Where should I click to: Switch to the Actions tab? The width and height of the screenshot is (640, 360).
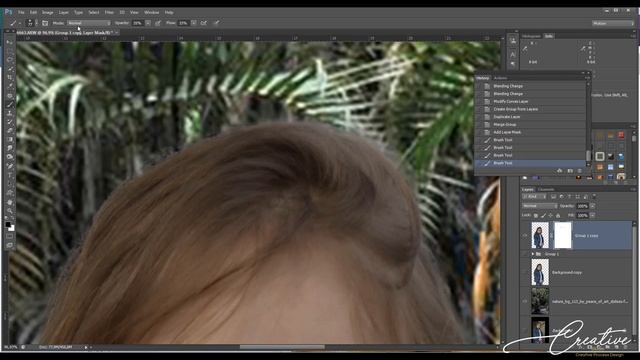click(x=500, y=78)
